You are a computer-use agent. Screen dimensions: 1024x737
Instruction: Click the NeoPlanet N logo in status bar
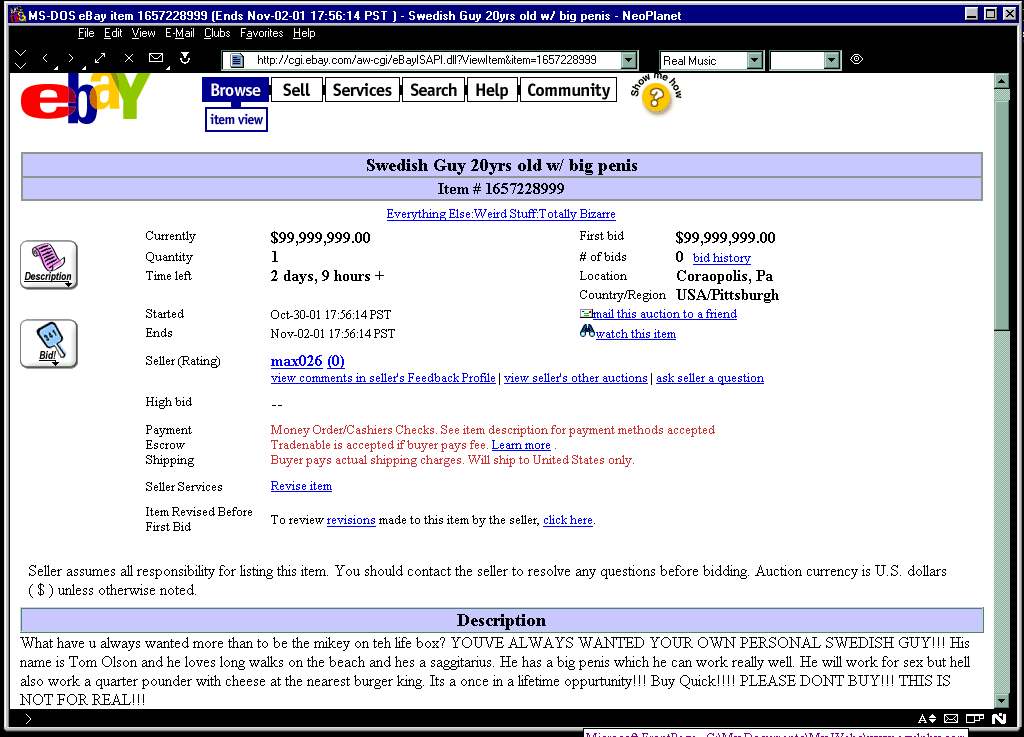click(999, 719)
